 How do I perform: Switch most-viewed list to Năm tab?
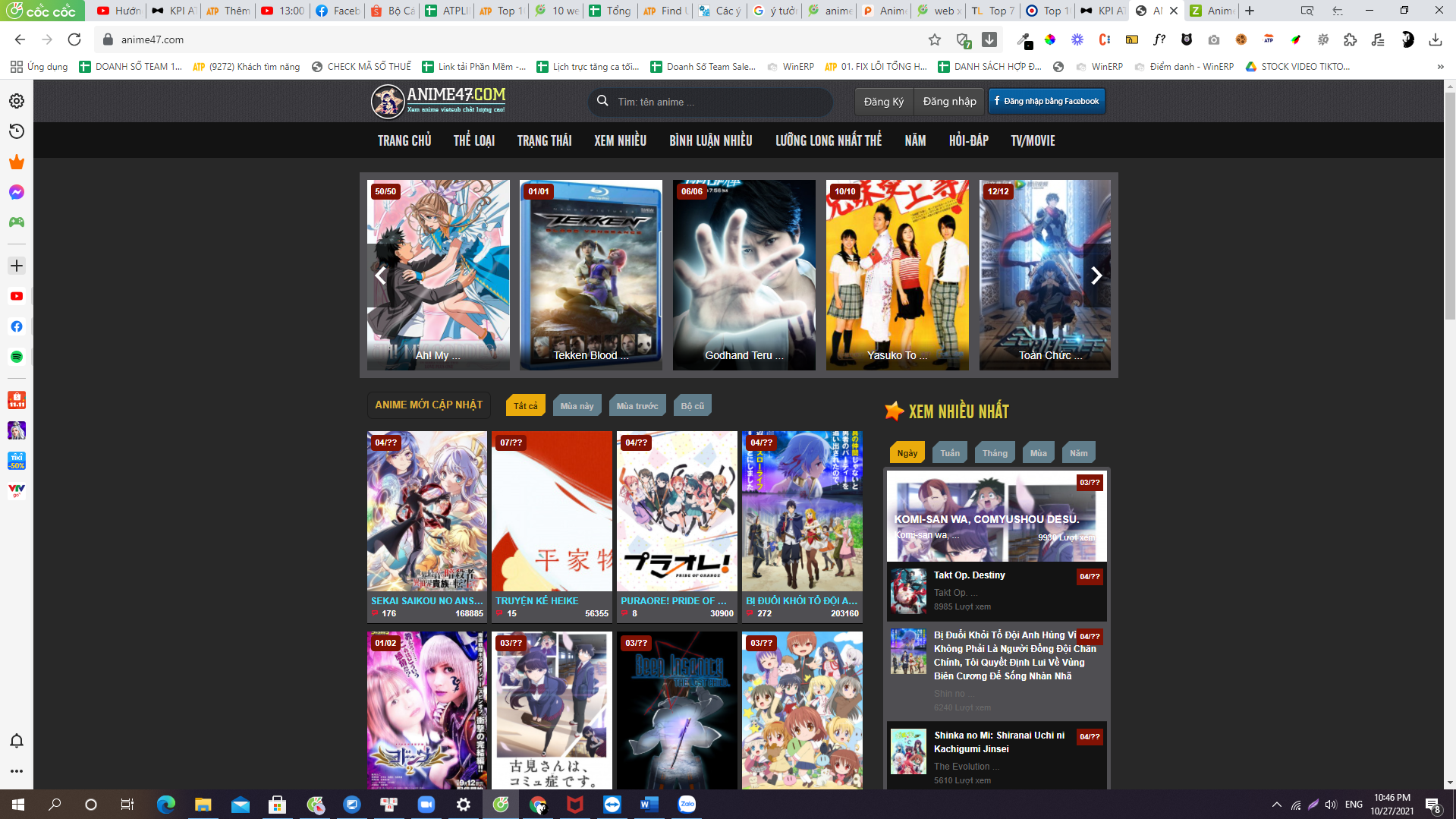click(x=1078, y=452)
